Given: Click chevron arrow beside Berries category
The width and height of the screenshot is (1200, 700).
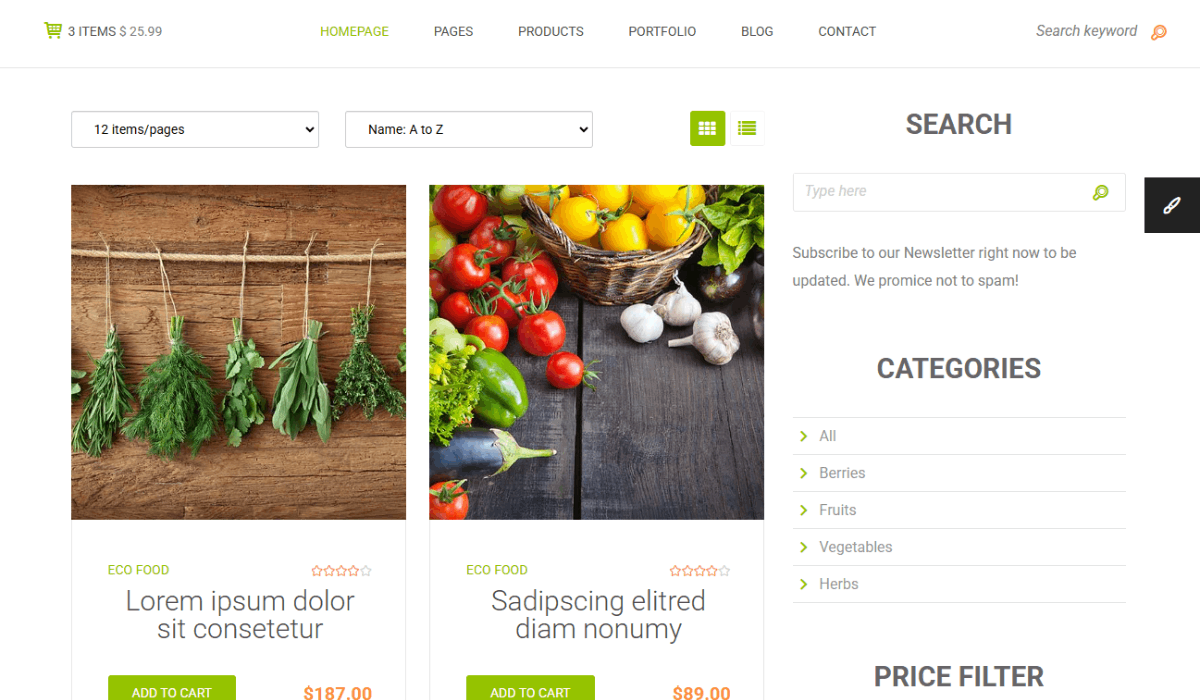Looking at the screenshot, I should (x=803, y=473).
